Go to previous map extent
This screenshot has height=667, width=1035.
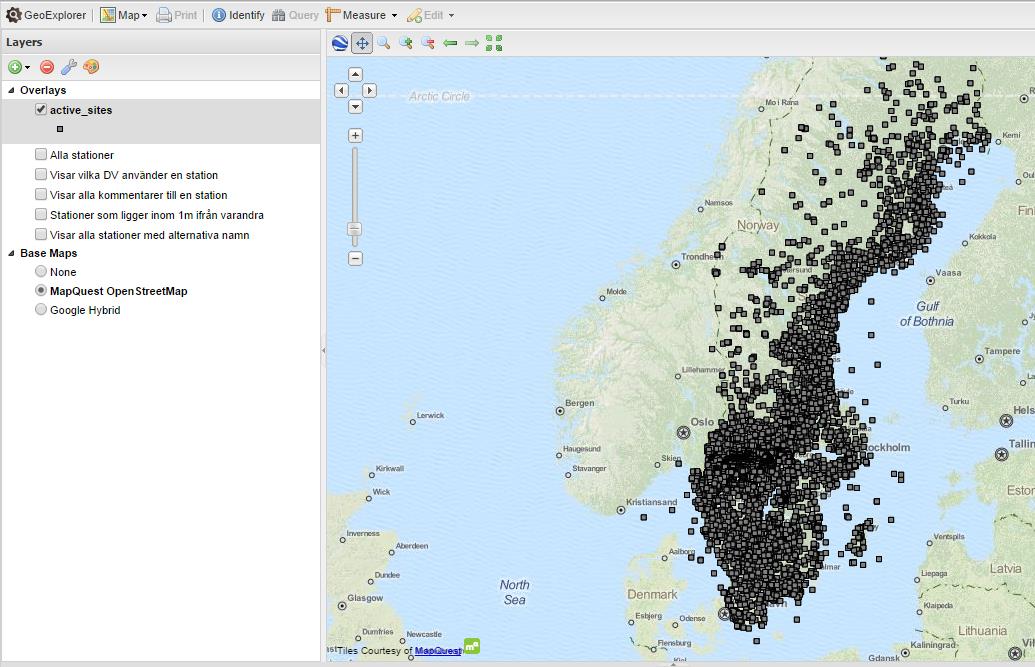(x=450, y=43)
